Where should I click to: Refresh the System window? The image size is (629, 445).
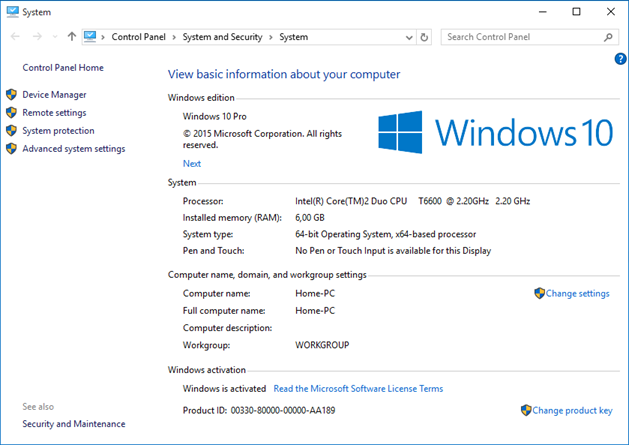point(424,37)
